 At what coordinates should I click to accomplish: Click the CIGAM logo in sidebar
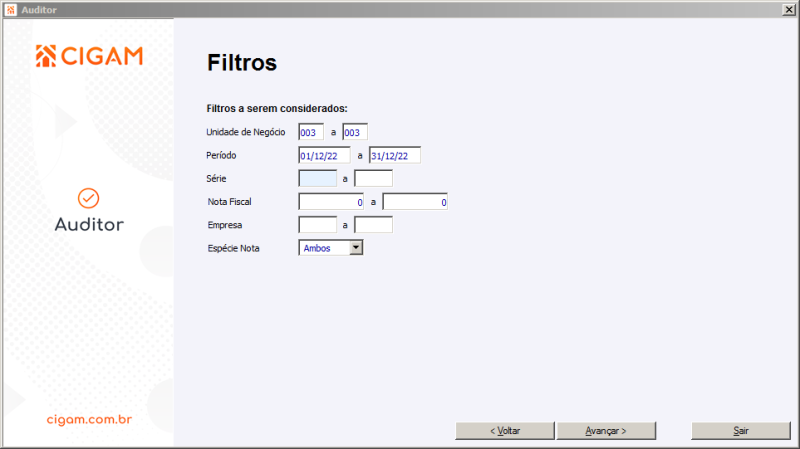coord(89,56)
